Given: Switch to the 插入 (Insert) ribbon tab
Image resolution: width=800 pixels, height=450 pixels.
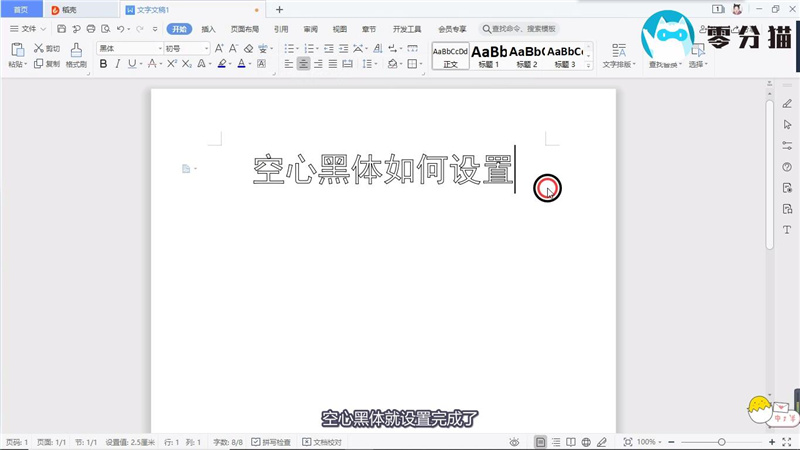Looking at the screenshot, I should [x=208, y=29].
